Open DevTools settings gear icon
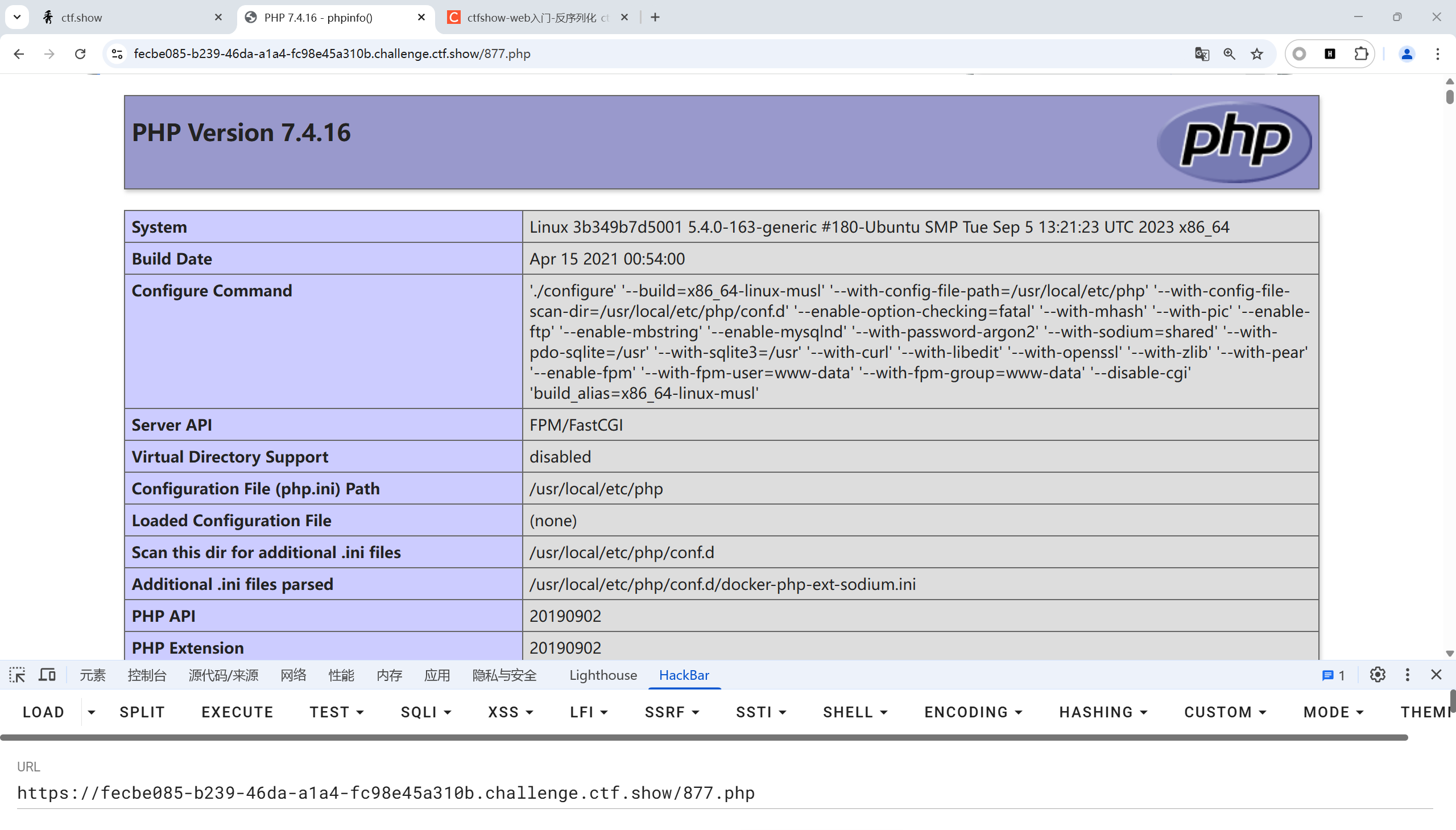The width and height of the screenshot is (1456, 830). 1378,675
